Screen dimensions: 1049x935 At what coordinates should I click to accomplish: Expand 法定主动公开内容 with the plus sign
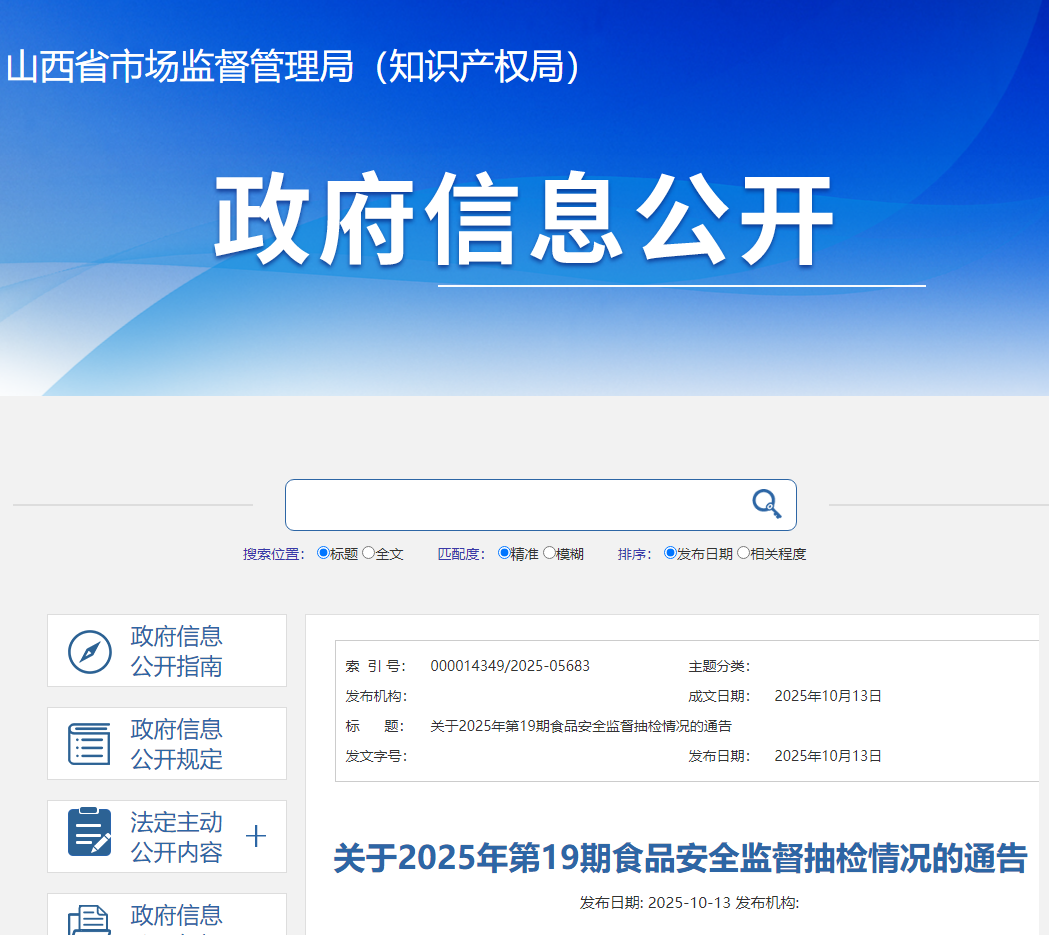[256, 836]
